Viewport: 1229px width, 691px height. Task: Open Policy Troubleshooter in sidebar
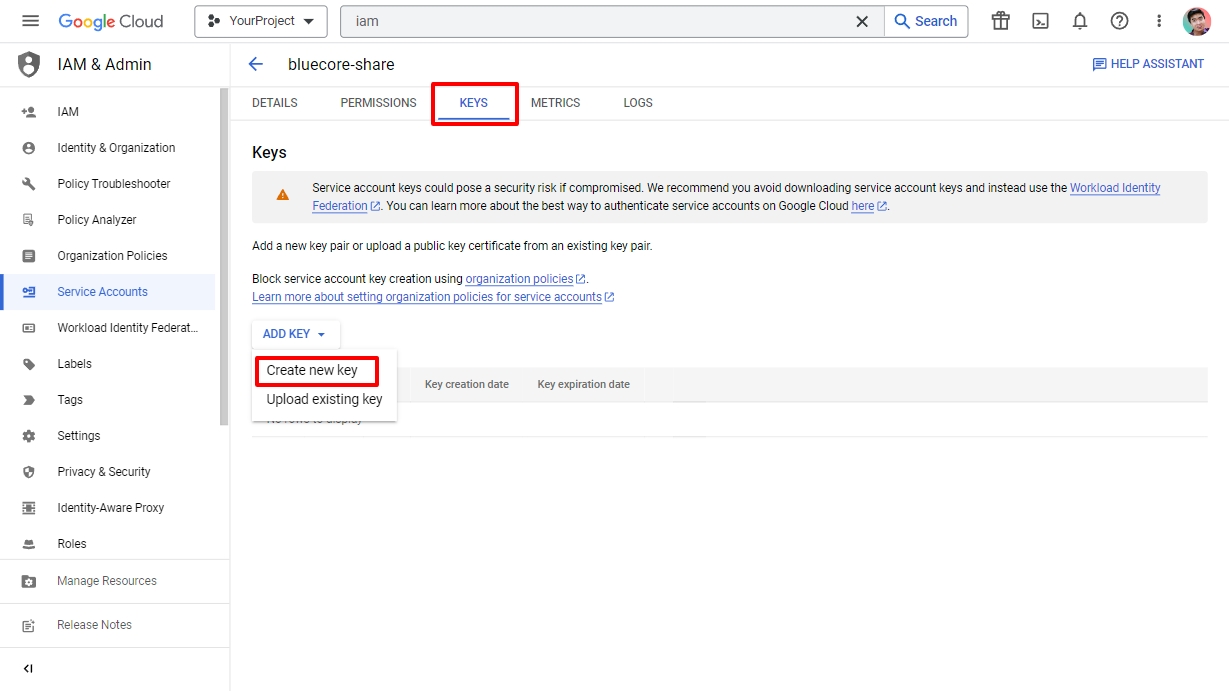coord(114,184)
